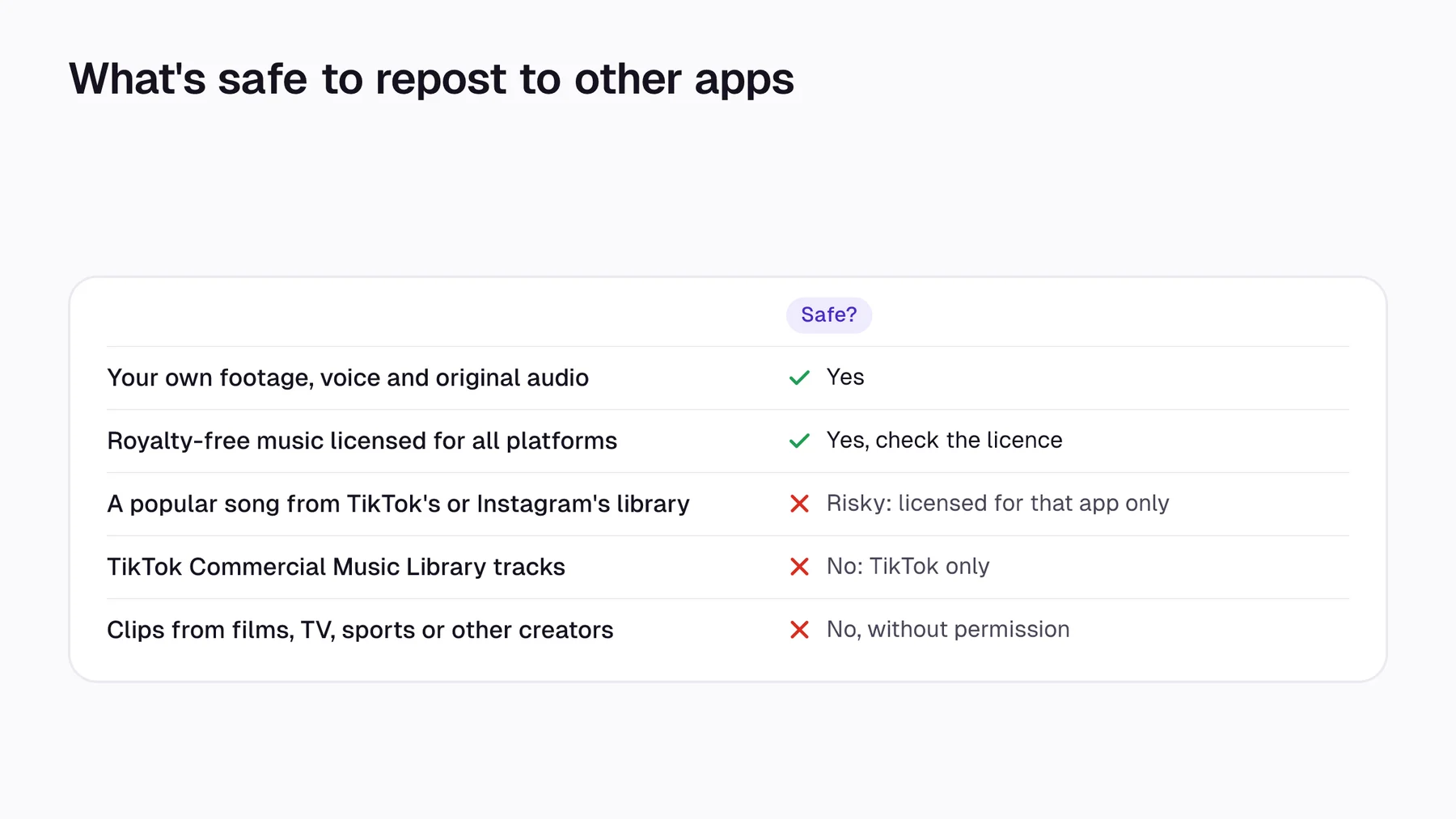Click the red X beside 'No: TikTok only'
The image size is (1456, 819).
[x=799, y=567]
